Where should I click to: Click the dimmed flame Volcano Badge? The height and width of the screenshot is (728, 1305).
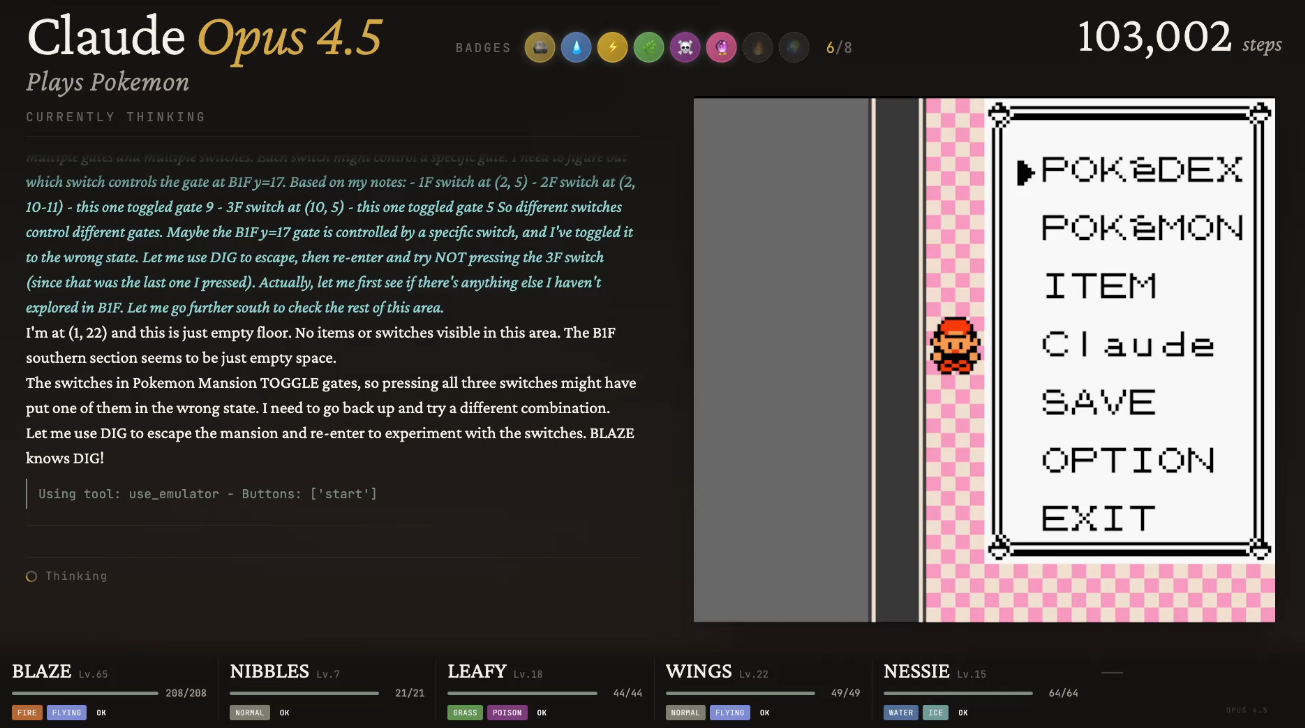tap(758, 47)
